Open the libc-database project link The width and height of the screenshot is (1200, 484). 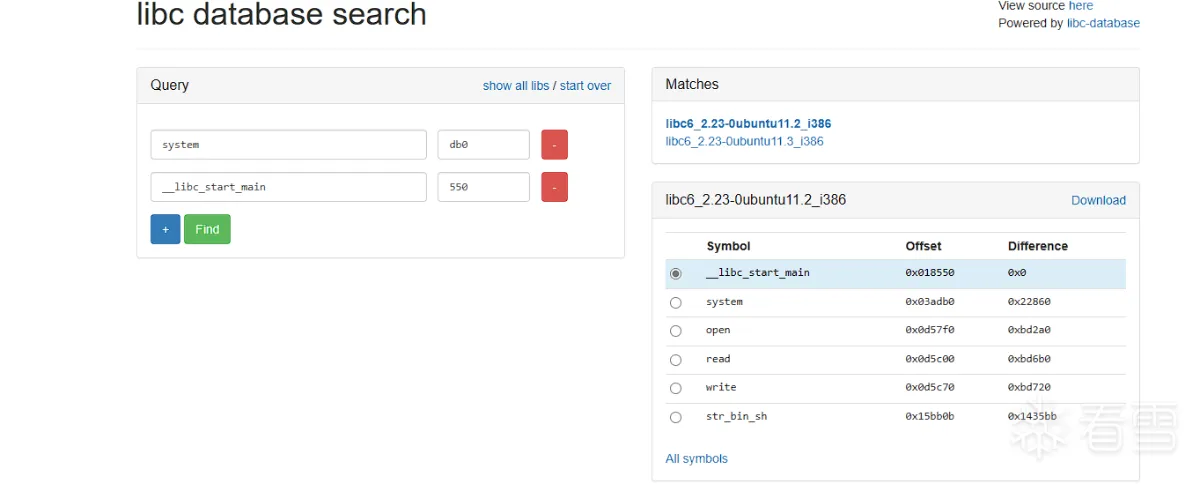coord(1102,23)
